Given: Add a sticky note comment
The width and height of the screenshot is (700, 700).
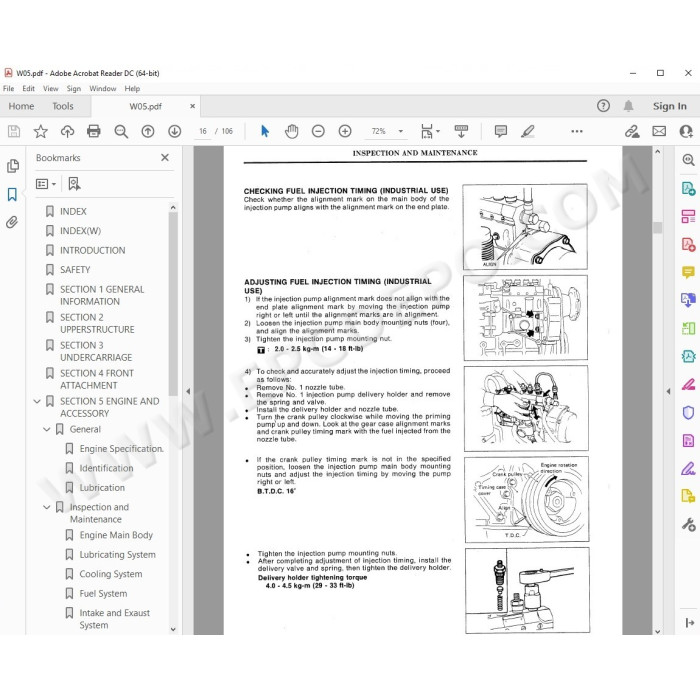Looking at the screenshot, I should tap(501, 131).
